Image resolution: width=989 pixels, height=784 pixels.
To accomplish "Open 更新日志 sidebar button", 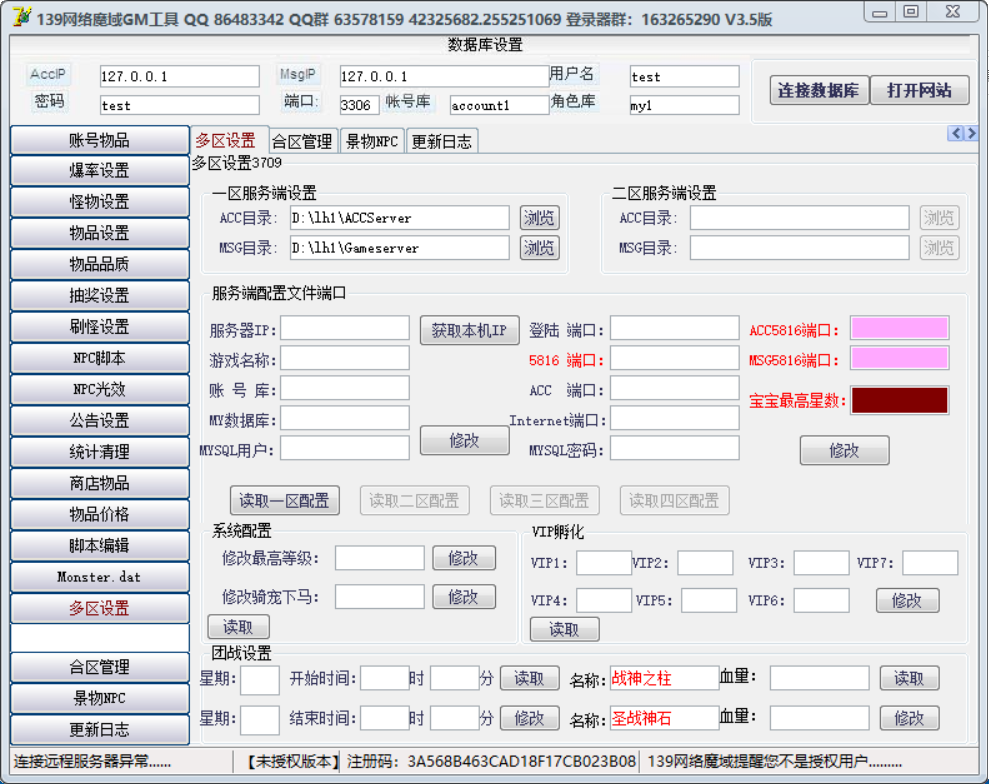I will coord(100,730).
